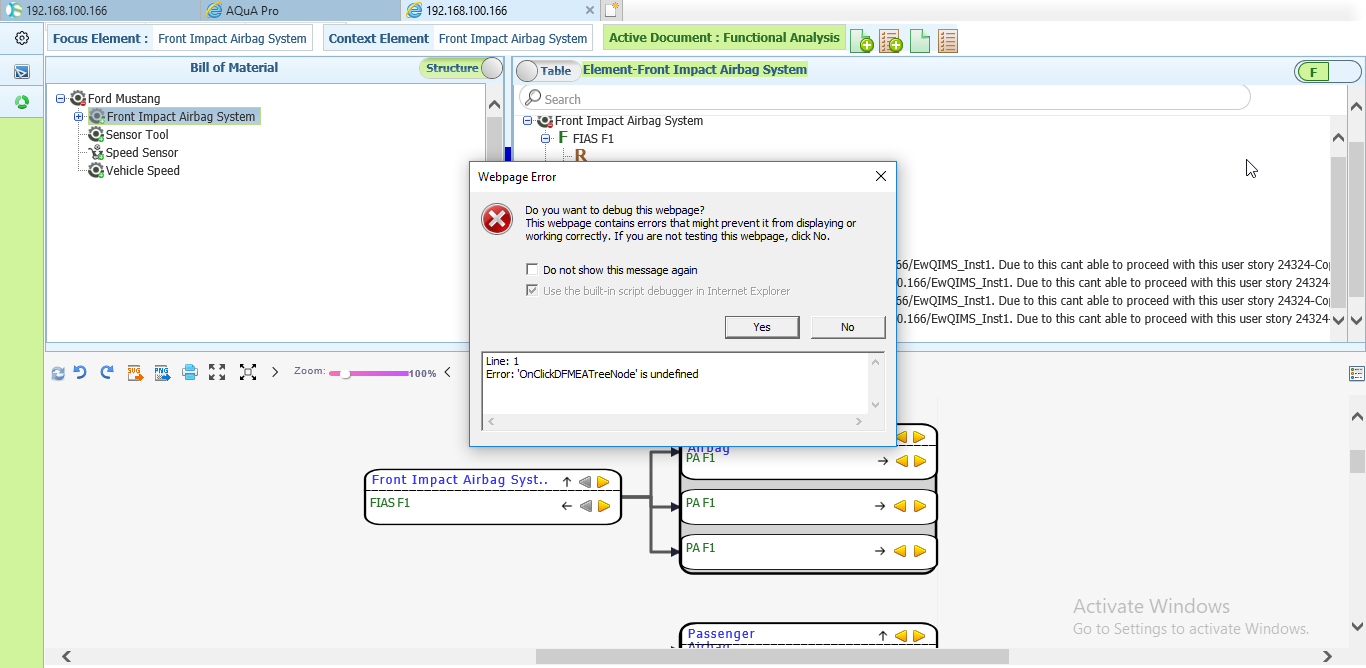Click the diagram zoom slider
Image resolution: width=1366 pixels, height=668 pixels.
tap(369, 373)
